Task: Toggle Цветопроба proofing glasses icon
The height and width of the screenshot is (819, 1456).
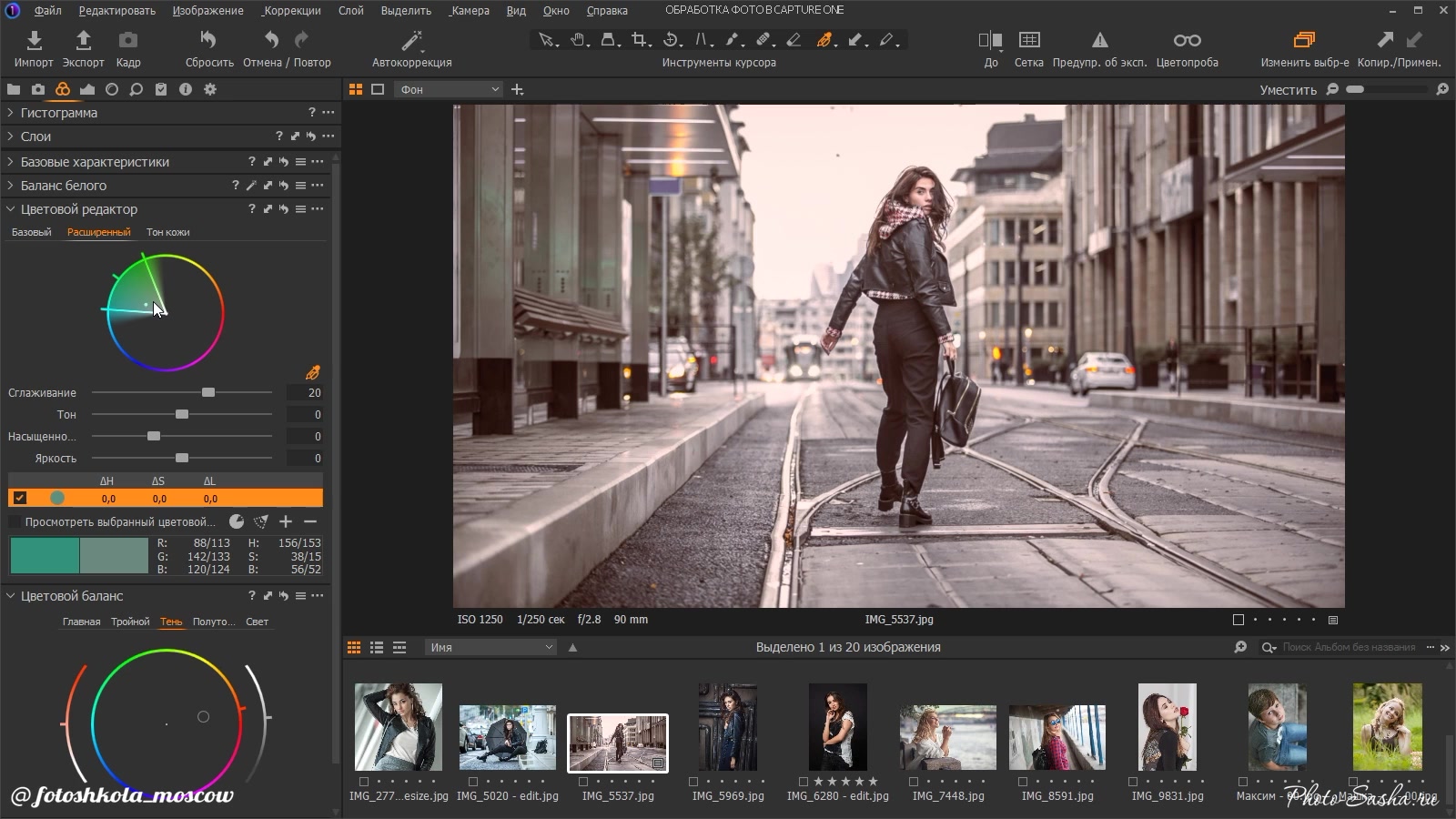Action: [1187, 40]
